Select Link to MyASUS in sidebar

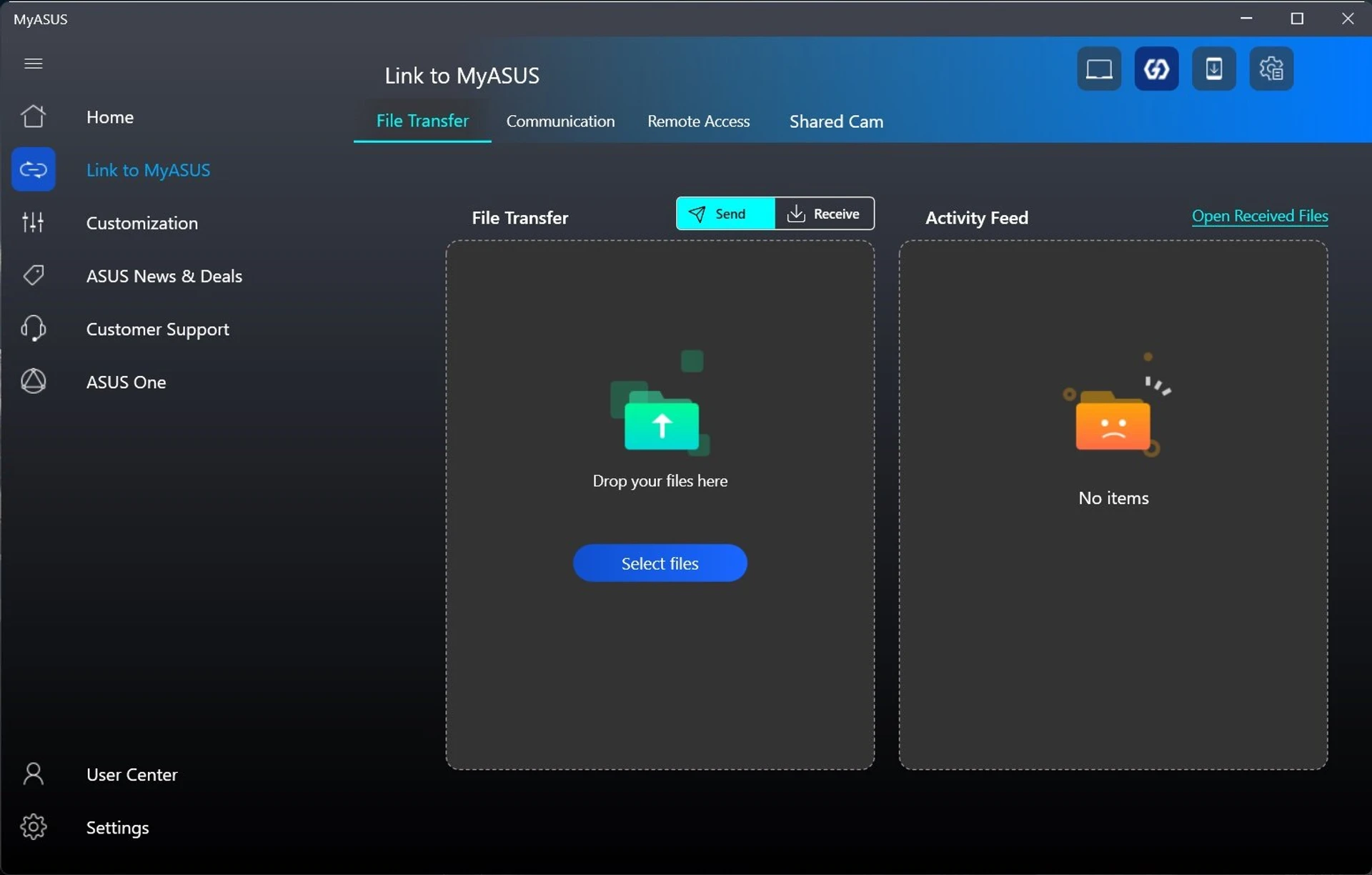(148, 170)
